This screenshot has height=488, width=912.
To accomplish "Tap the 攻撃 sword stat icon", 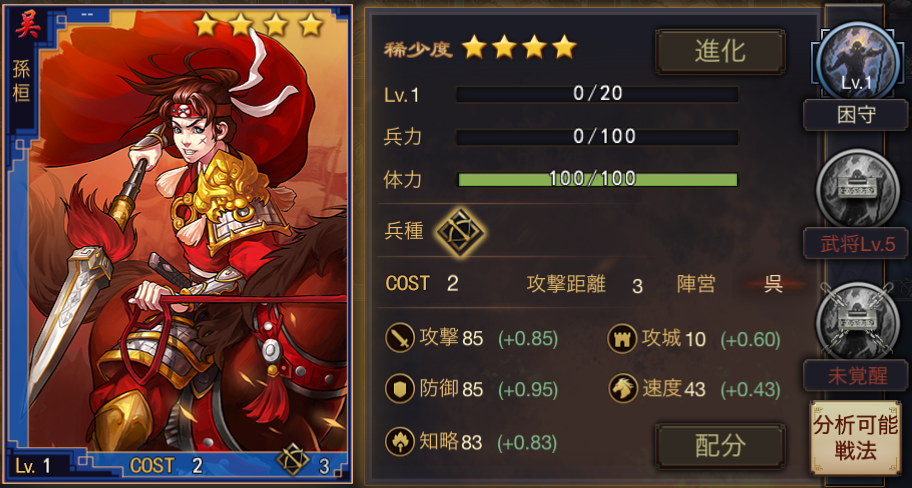I will coord(400,338).
